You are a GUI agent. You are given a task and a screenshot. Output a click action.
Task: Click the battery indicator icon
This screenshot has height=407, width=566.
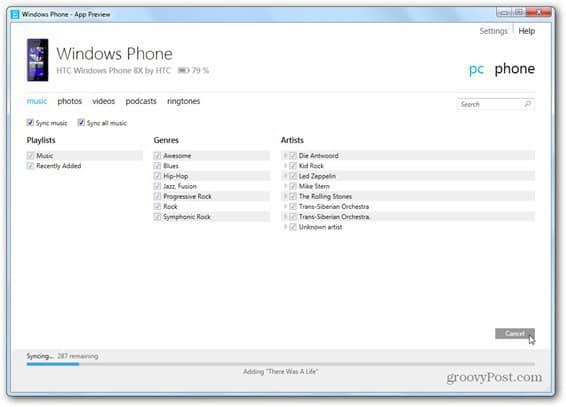[x=183, y=70]
